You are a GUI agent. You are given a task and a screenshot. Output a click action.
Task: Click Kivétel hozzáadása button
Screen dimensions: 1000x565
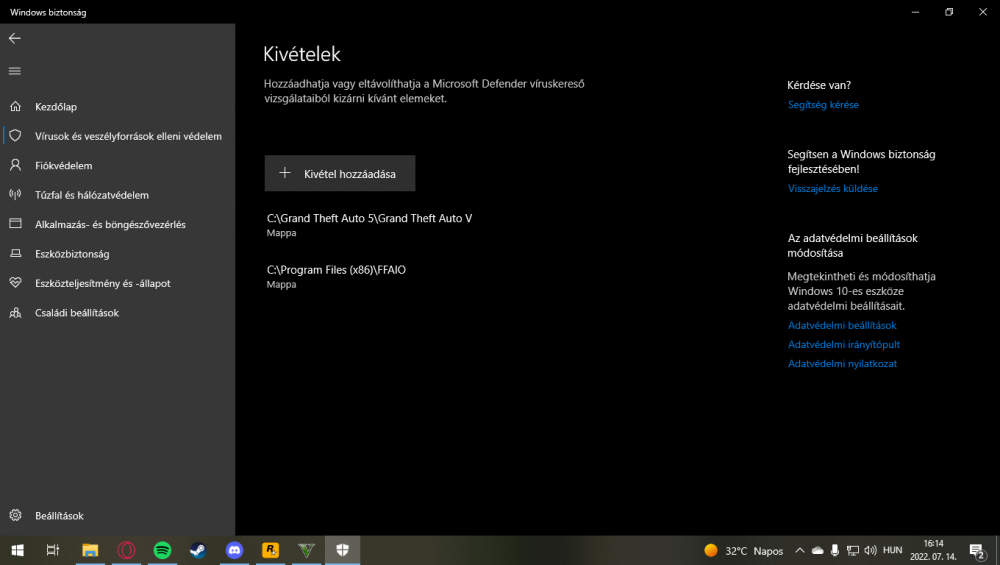click(340, 173)
